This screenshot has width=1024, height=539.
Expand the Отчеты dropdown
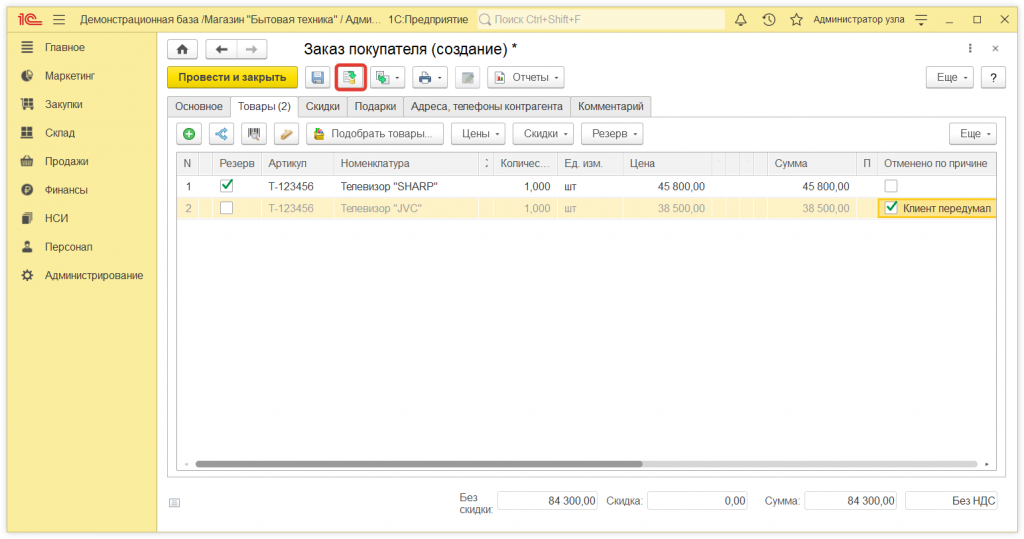[x=526, y=78]
